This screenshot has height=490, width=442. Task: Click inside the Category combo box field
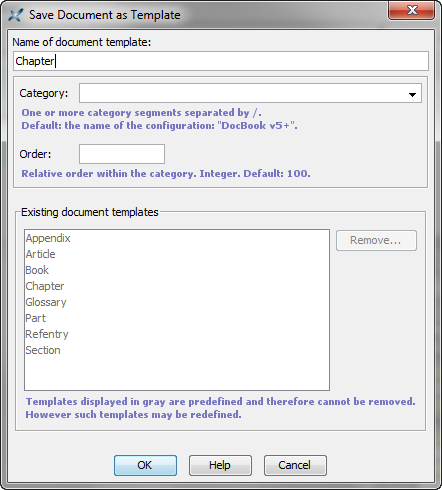point(242,93)
